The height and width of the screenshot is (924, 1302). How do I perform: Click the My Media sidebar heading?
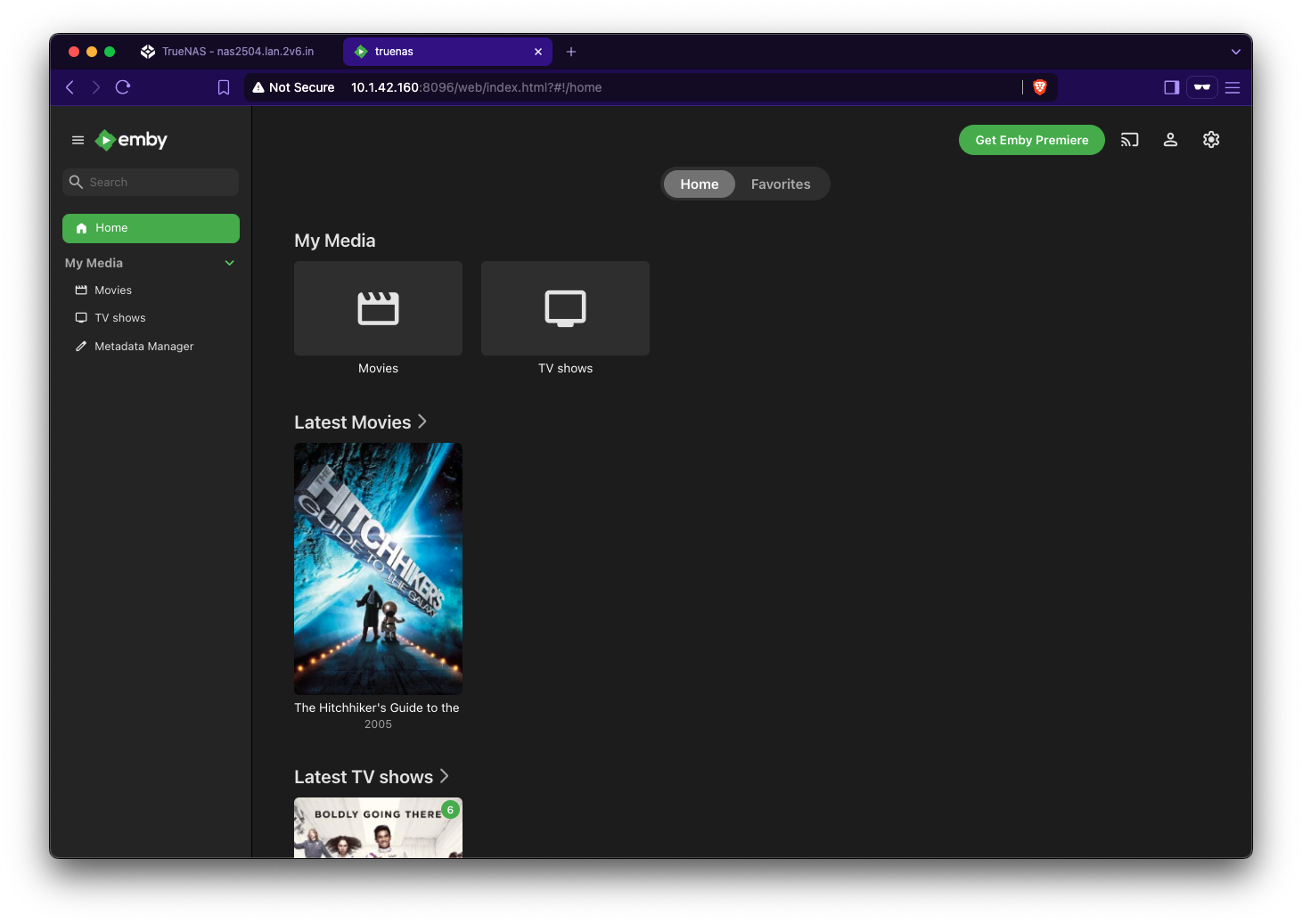(94, 263)
